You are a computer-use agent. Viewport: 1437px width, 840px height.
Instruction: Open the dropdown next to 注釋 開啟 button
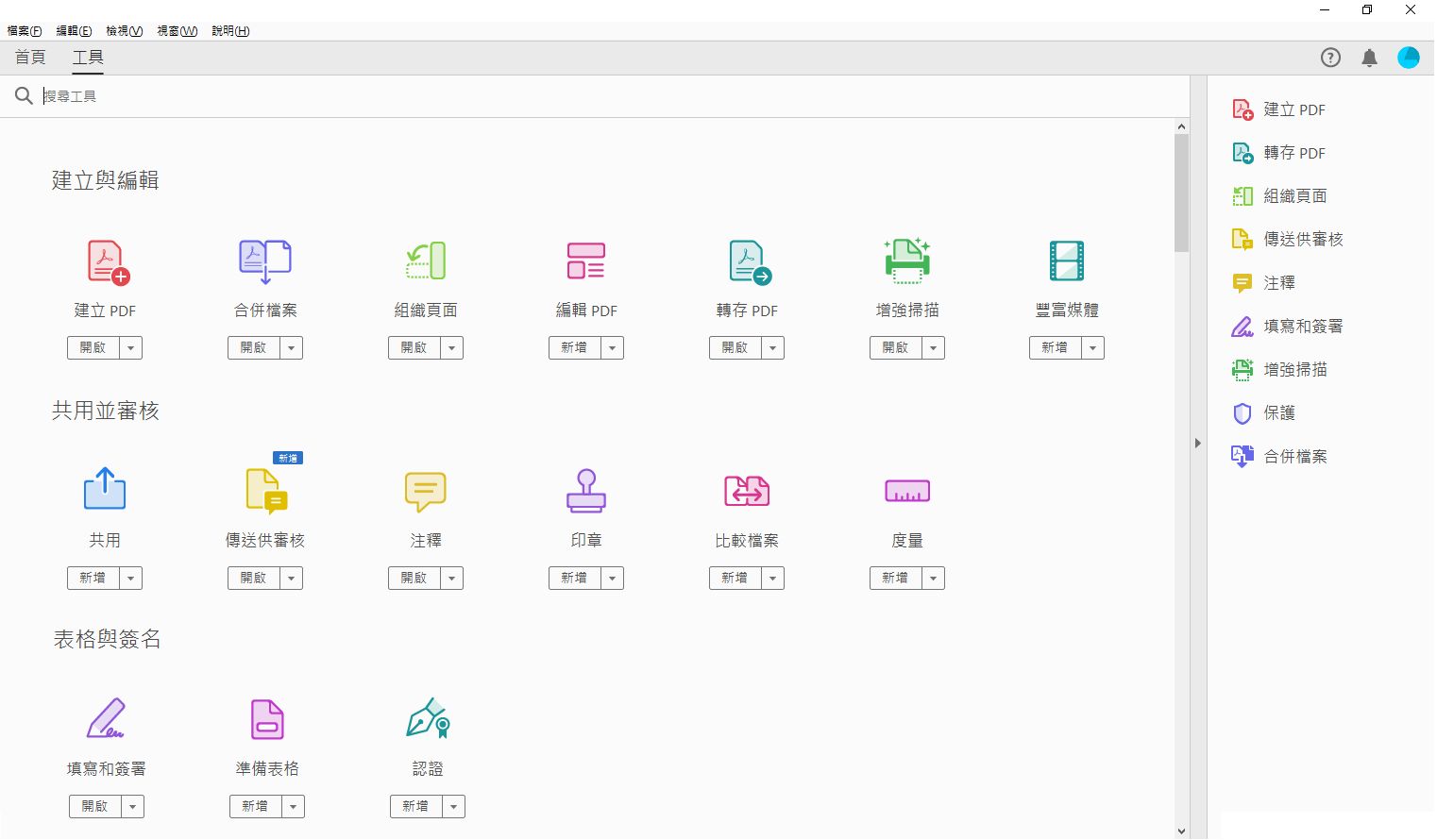(x=452, y=578)
